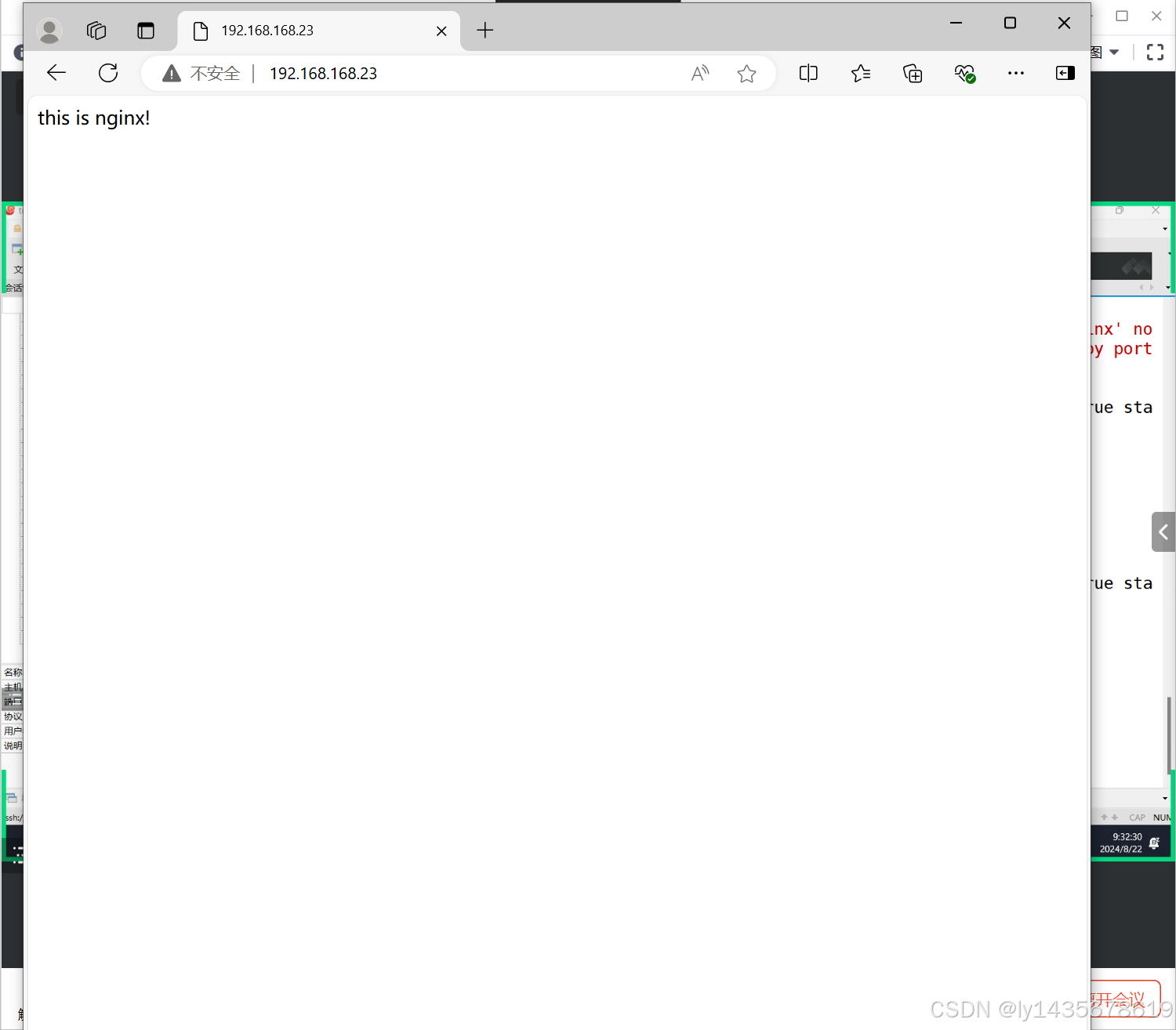Reload the 192.168.168.23 page

108,74
